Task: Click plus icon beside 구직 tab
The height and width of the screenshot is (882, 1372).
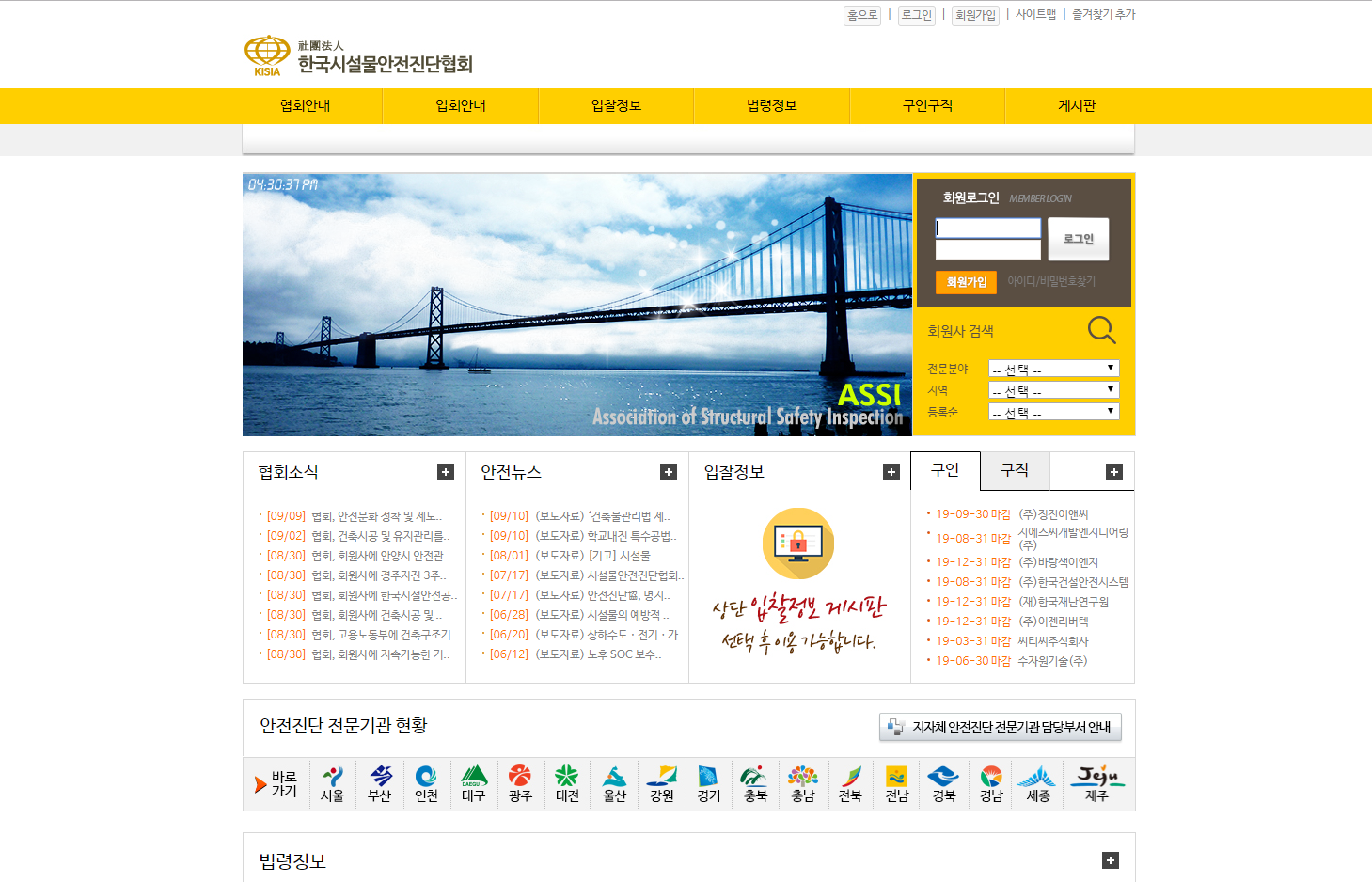Action: [x=1114, y=472]
